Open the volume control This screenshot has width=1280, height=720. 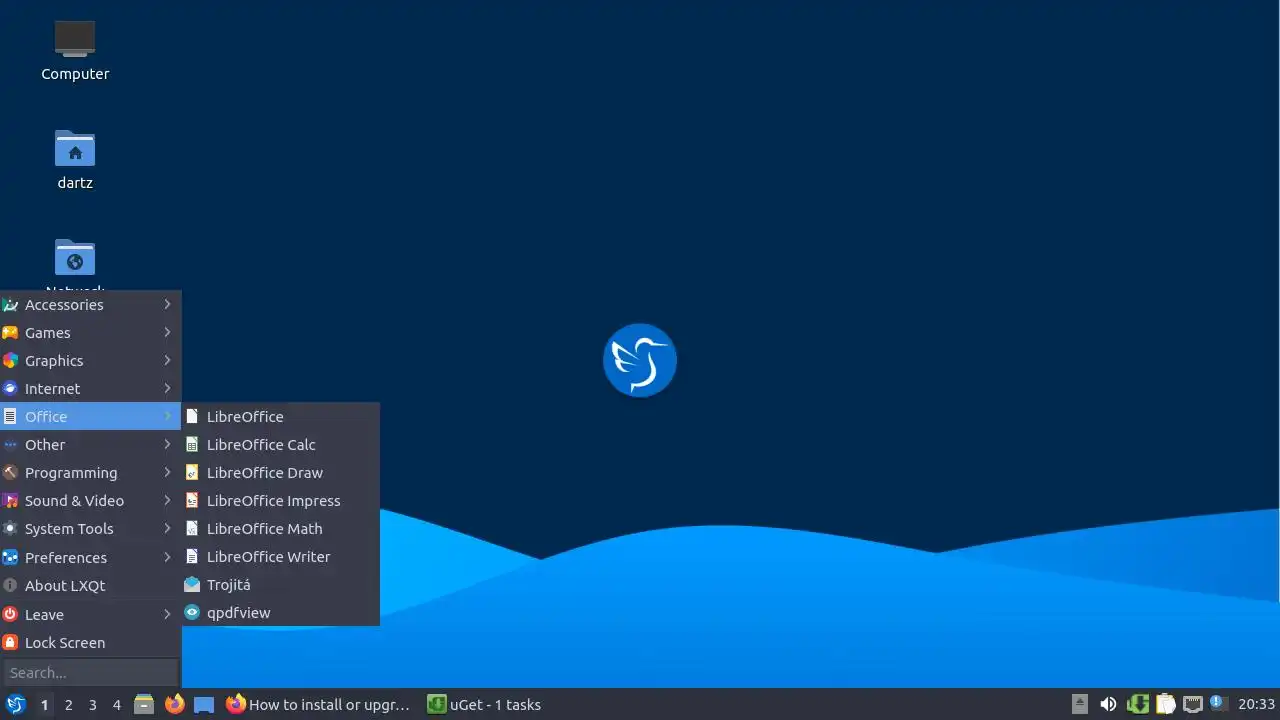pos(1108,704)
